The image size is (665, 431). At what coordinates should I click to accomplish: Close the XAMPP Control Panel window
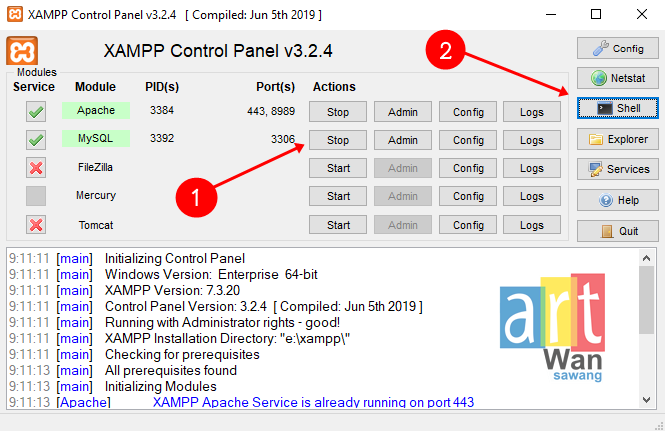click(642, 14)
